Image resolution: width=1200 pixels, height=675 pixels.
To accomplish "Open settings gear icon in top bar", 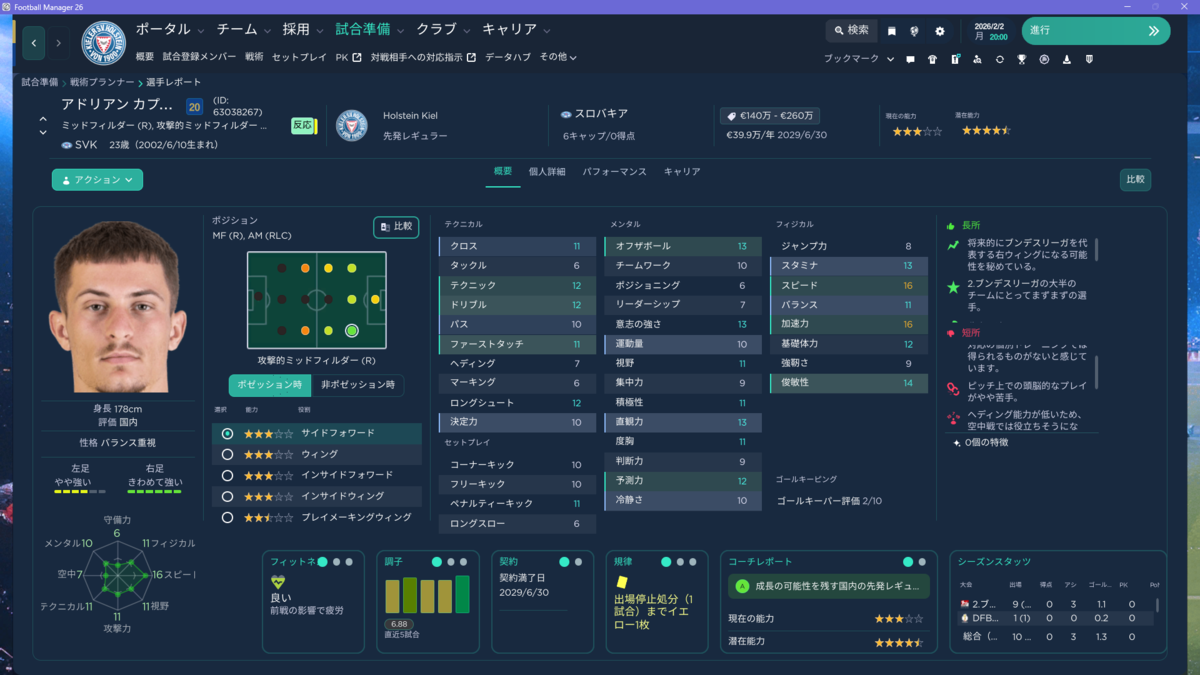I will (x=940, y=31).
